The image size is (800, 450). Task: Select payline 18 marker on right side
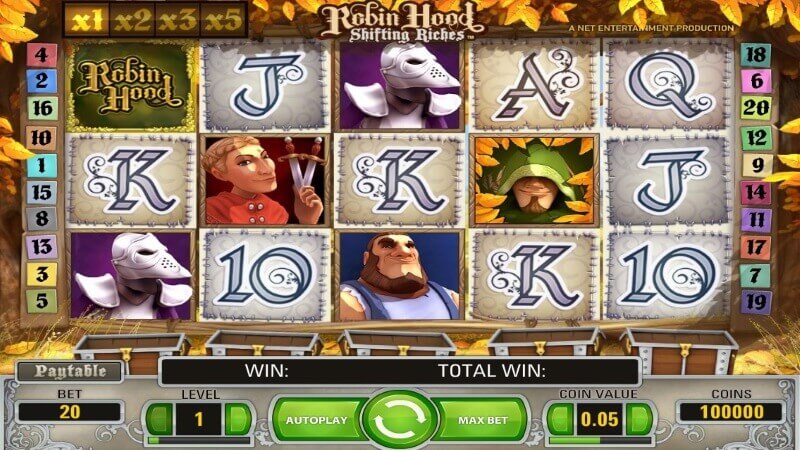pos(756,55)
